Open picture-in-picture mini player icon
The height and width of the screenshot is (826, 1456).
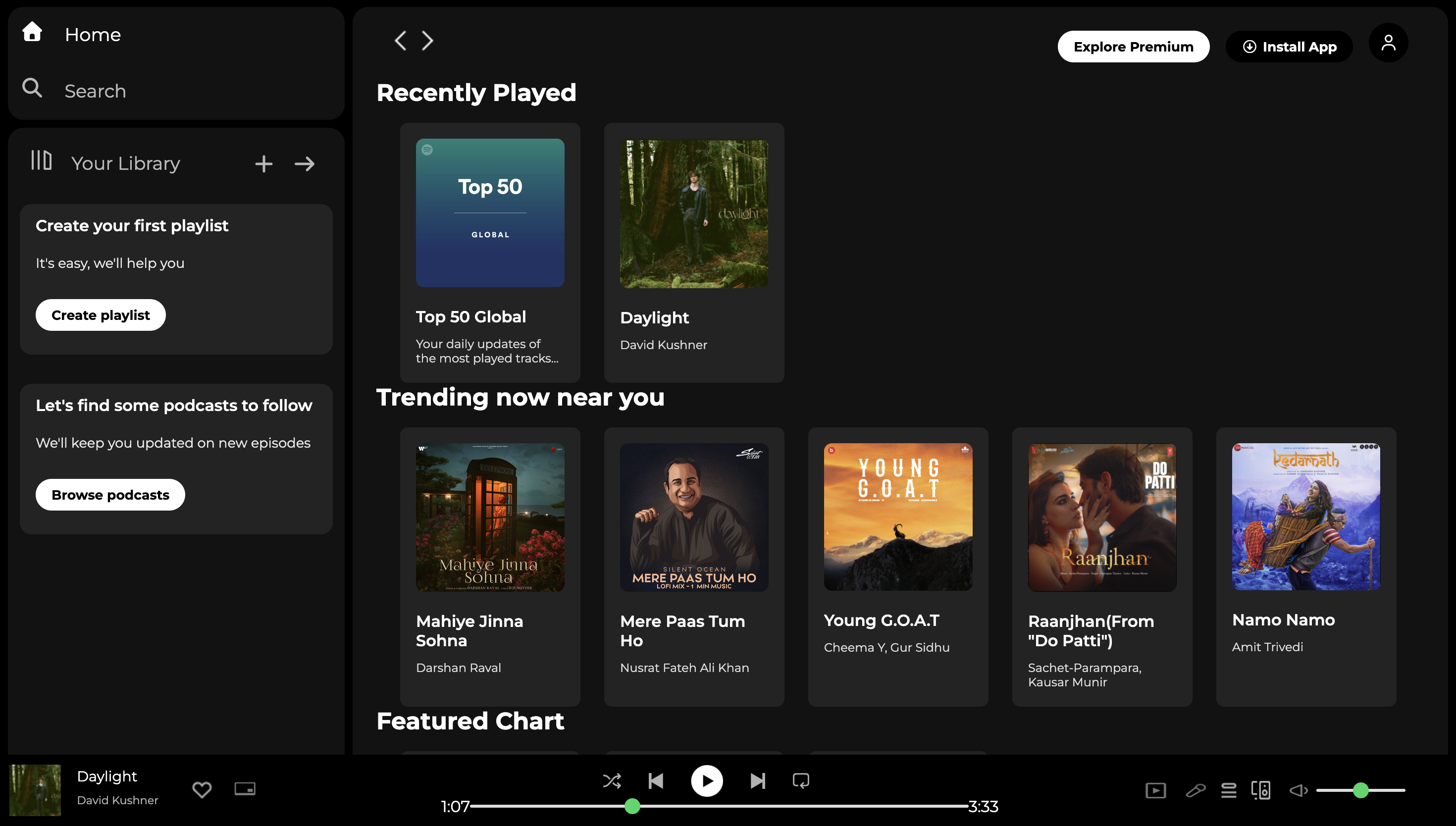tap(245, 789)
